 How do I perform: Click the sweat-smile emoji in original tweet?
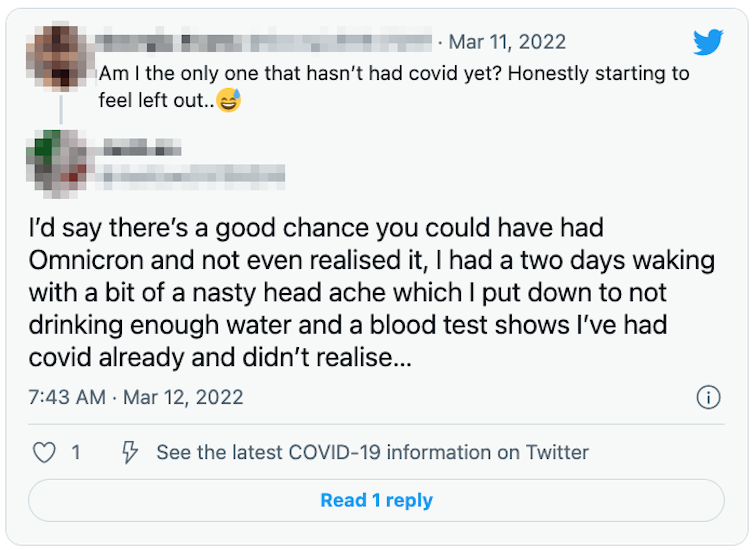point(229,101)
